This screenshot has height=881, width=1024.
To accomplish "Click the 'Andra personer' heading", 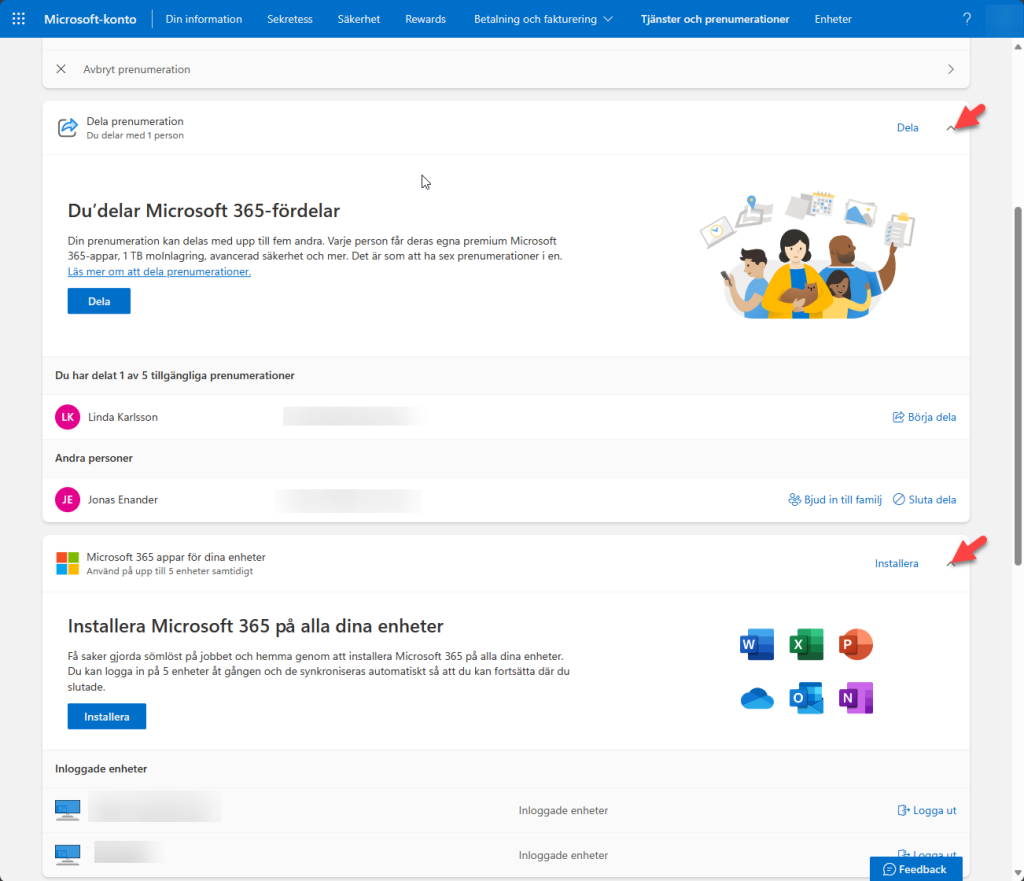I will 94,458.
